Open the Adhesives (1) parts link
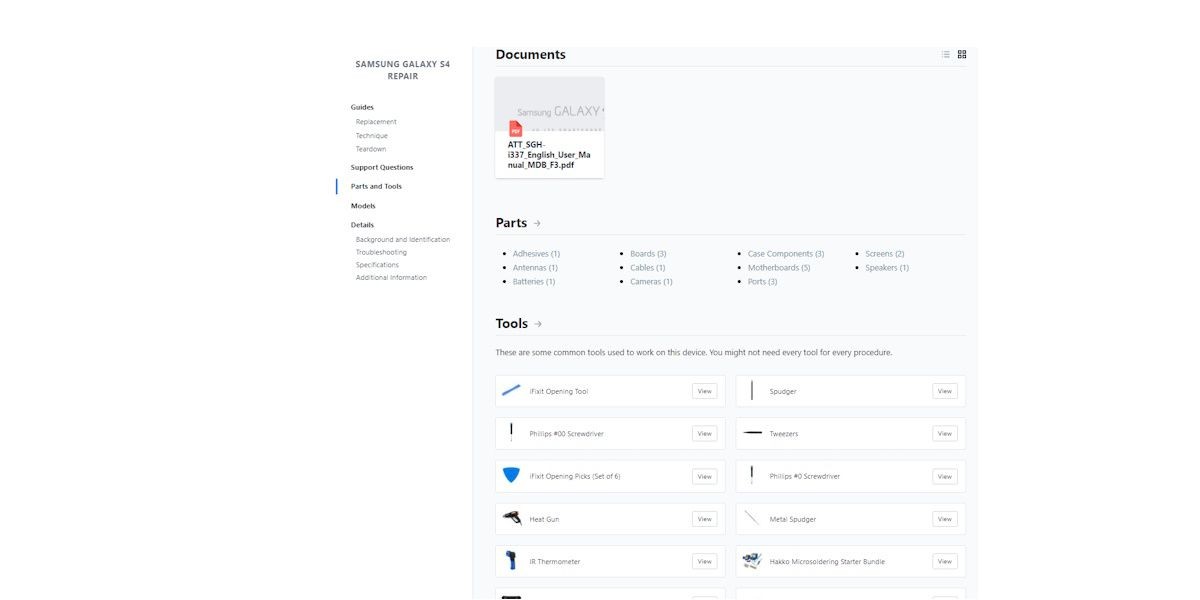 pos(536,254)
